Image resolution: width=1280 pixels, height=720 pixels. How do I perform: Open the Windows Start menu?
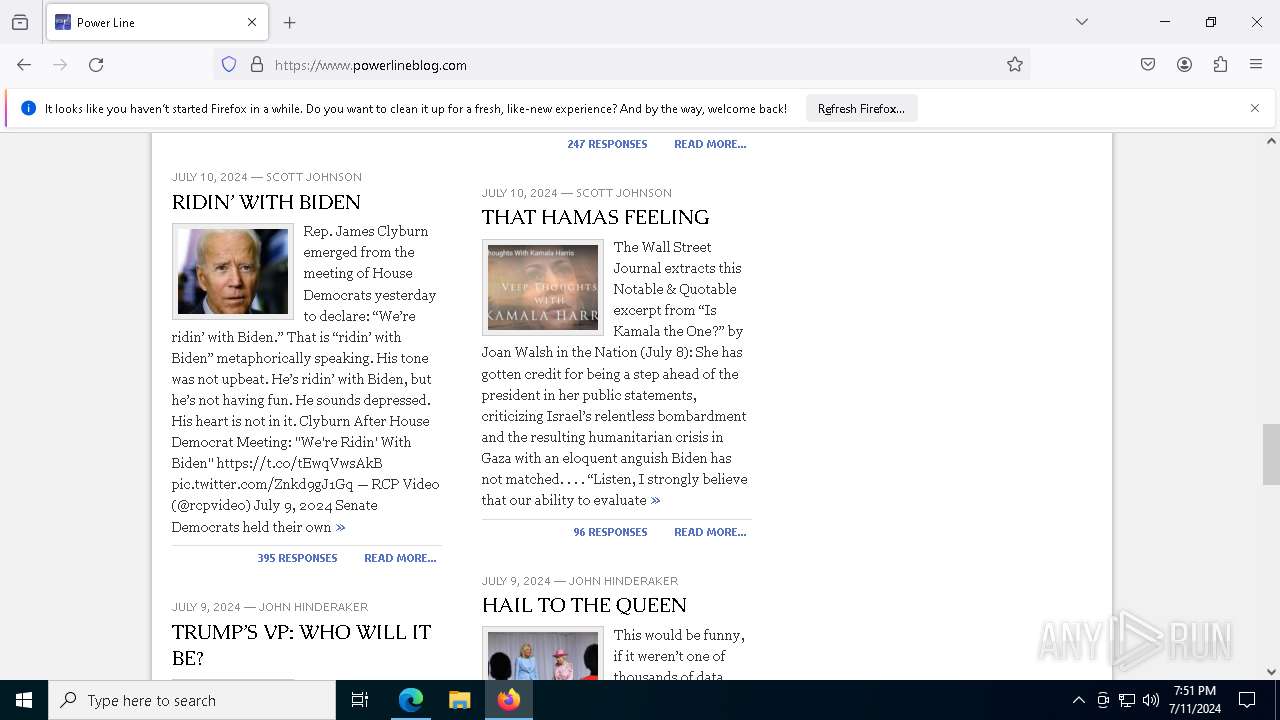pos(24,700)
